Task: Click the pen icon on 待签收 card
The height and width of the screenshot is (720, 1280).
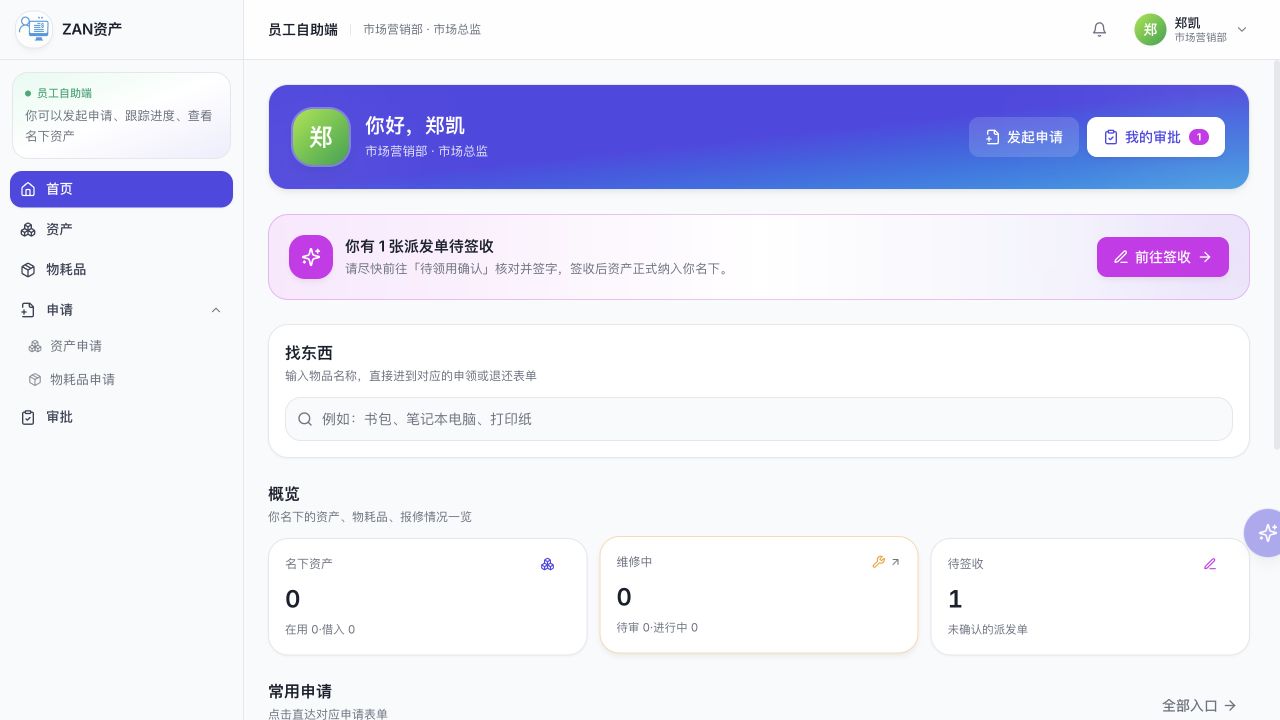Action: coord(1210,564)
